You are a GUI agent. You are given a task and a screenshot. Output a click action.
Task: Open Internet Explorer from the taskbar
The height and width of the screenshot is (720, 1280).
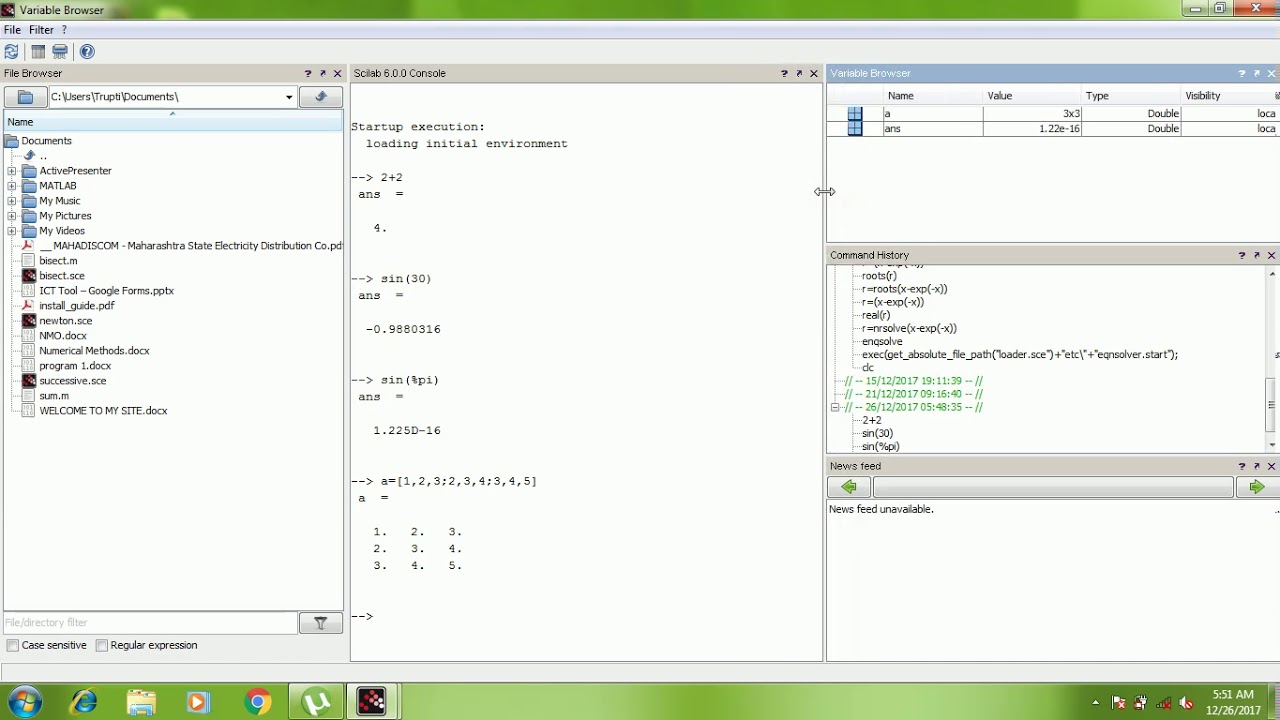coord(84,702)
